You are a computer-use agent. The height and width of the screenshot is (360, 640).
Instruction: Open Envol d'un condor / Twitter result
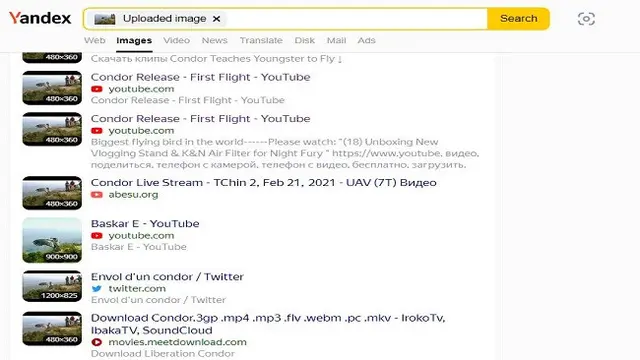(x=167, y=277)
